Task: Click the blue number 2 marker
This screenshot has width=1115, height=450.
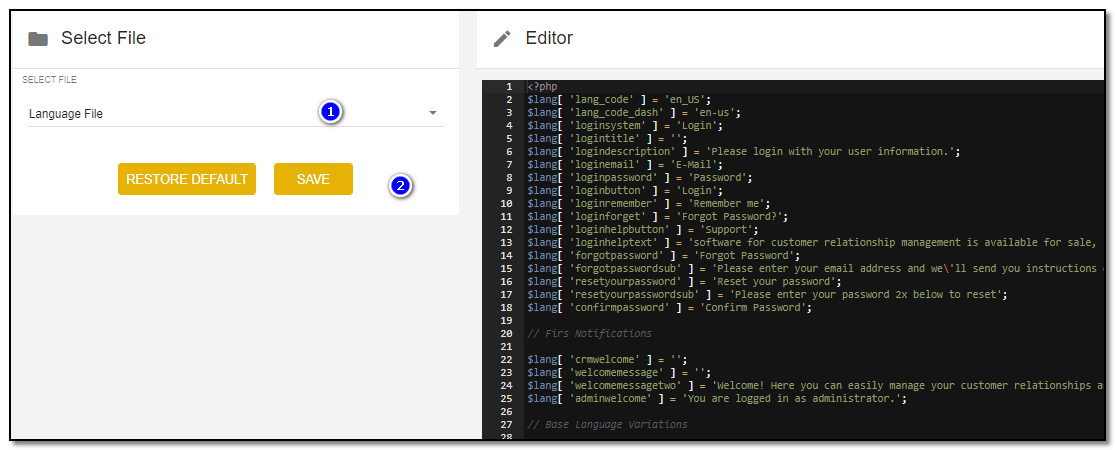Action: (402, 186)
